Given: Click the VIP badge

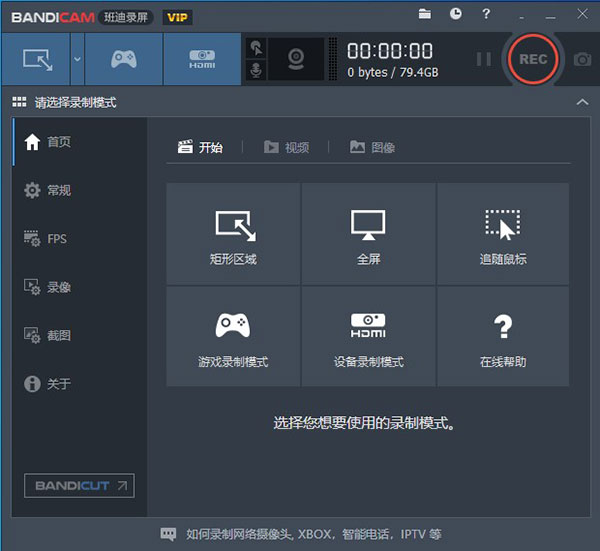Looking at the screenshot, I should click(177, 17).
